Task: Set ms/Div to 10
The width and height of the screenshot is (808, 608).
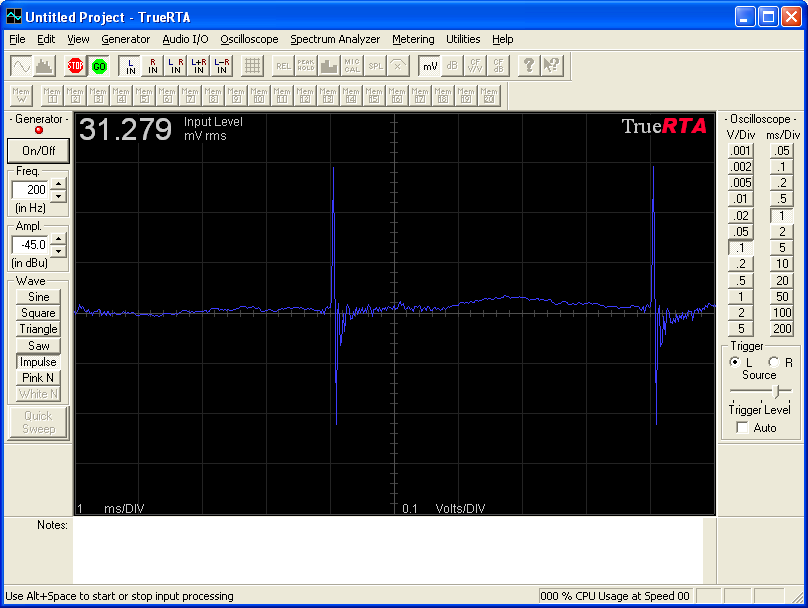Action: coord(782,264)
